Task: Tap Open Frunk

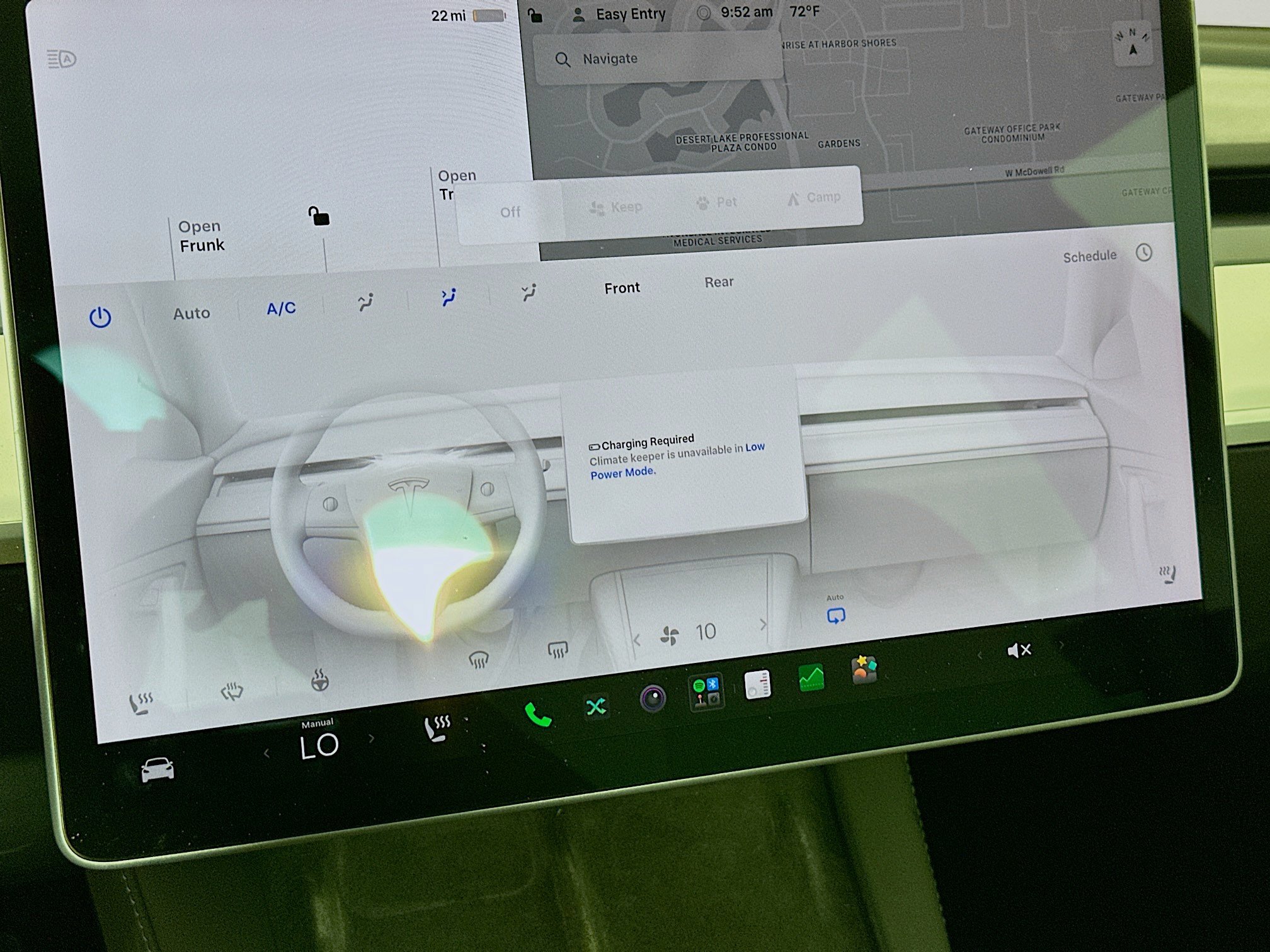Action: pyautogui.click(x=201, y=236)
